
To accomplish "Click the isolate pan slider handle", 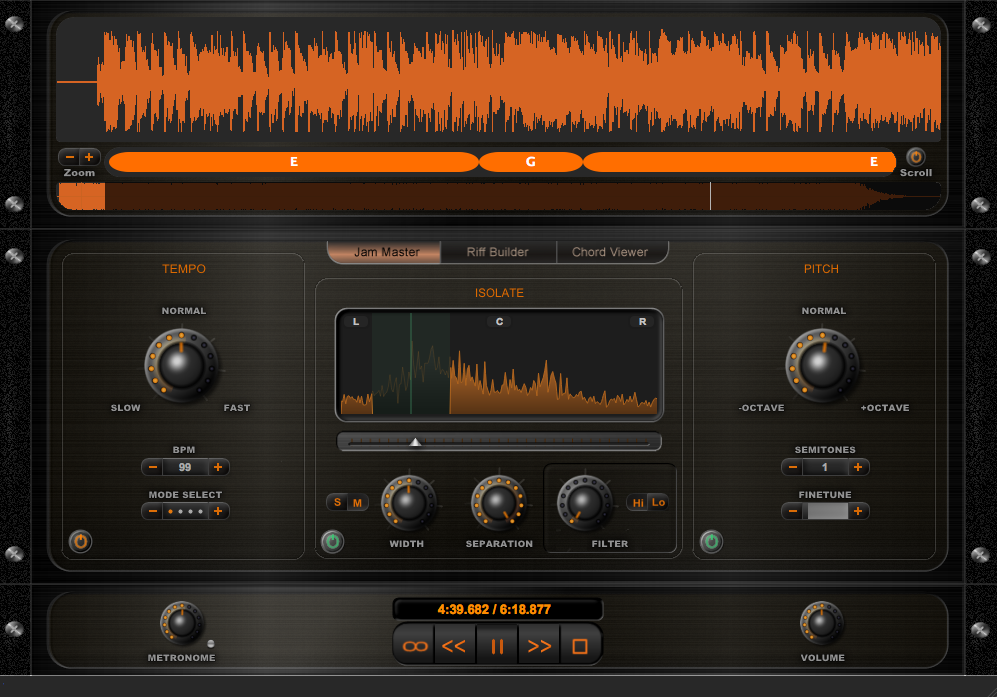I will 416,441.
